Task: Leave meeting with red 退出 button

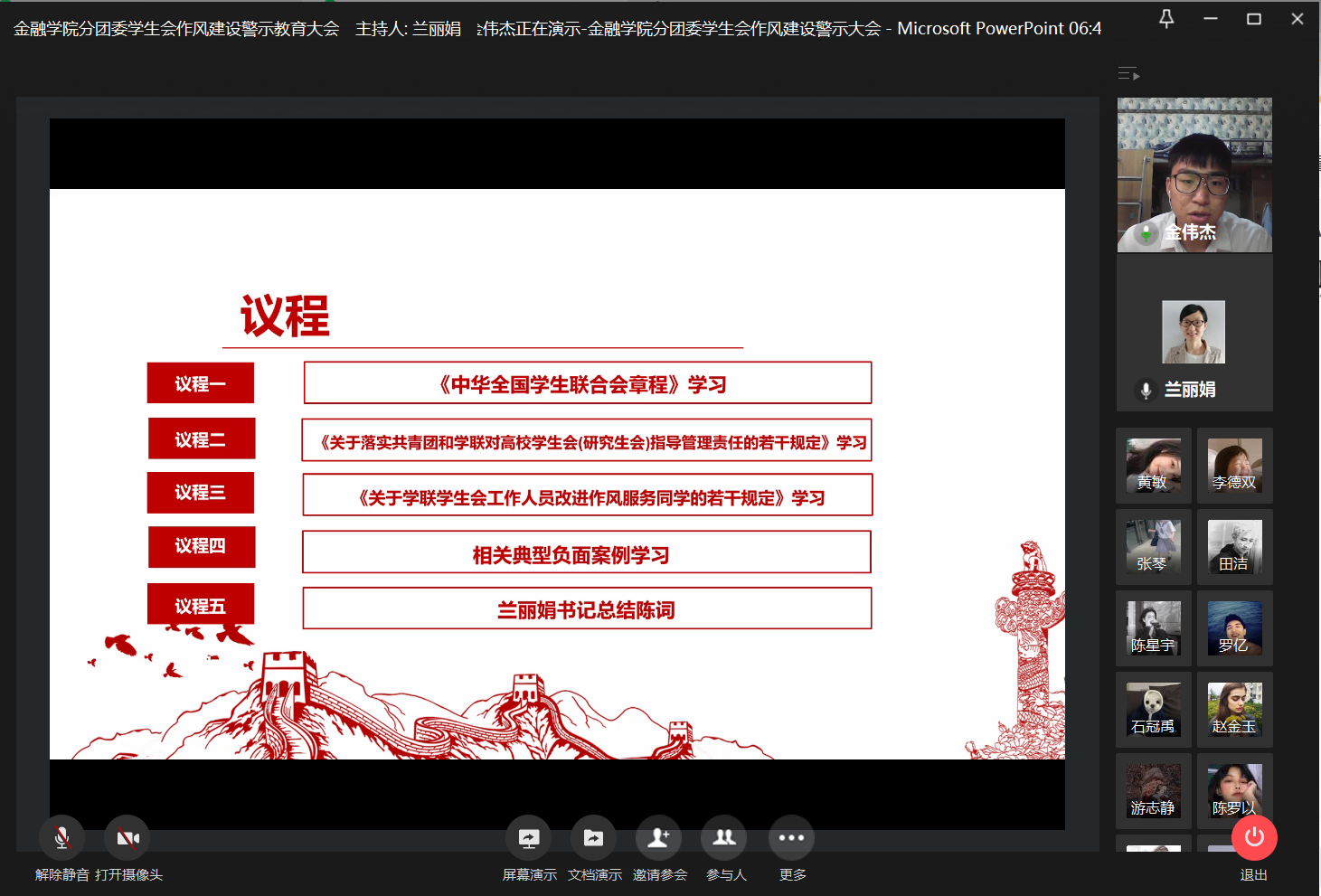Action: [x=1254, y=838]
